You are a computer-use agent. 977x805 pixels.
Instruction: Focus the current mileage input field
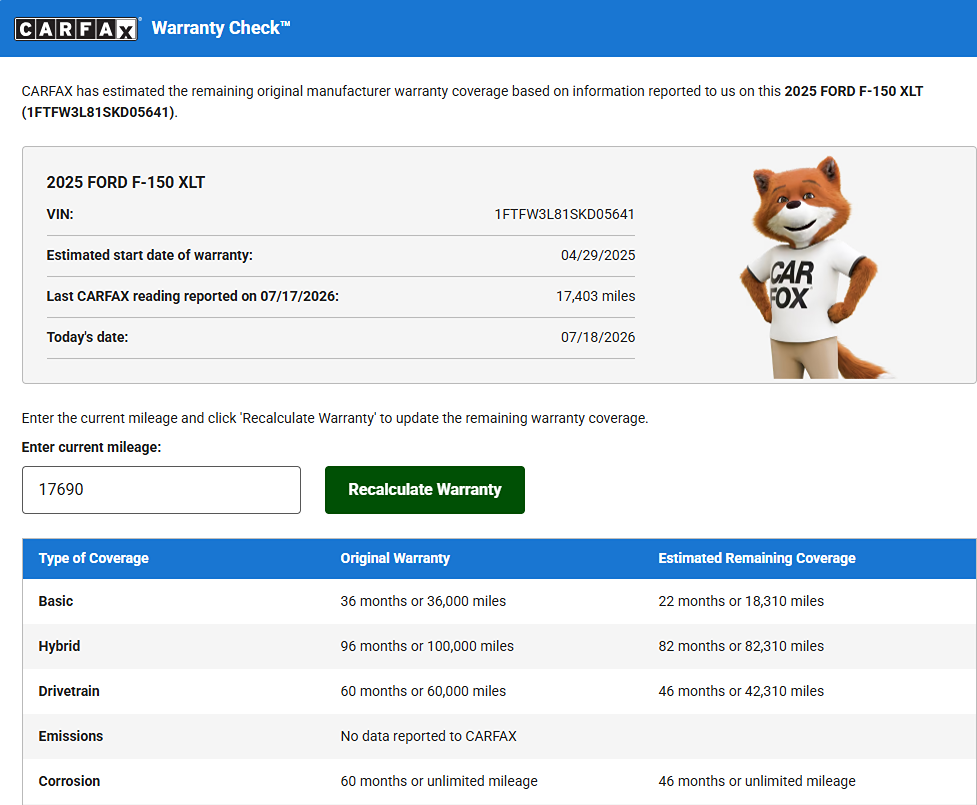161,490
